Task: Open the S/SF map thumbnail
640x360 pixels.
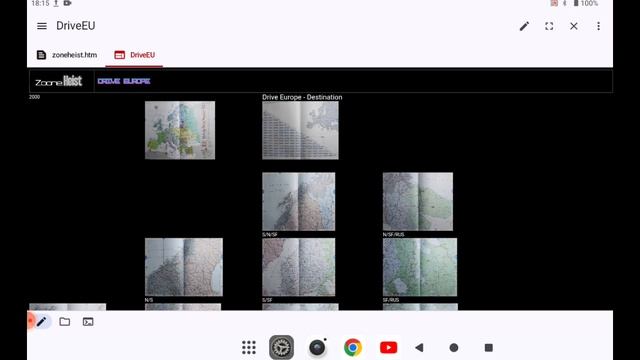Action: (299, 267)
